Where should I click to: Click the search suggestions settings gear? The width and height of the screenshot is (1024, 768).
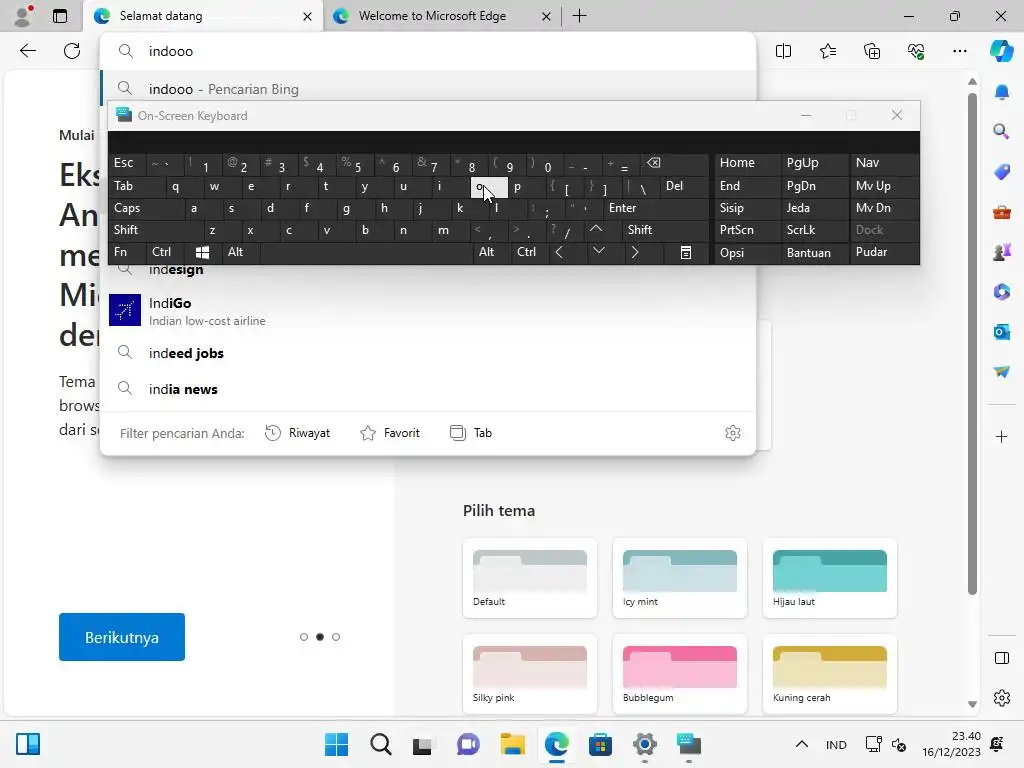click(733, 433)
